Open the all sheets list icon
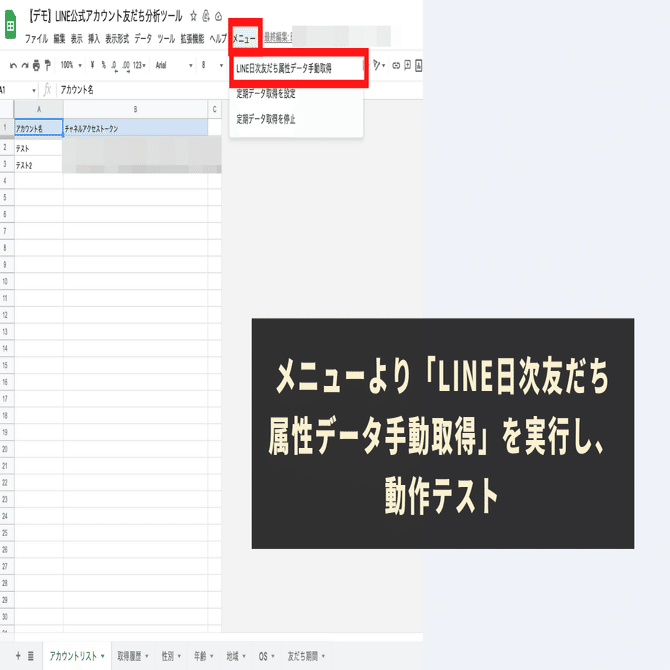Image resolution: width=670 pixels, height=670 pixels. tap(31, 655)
